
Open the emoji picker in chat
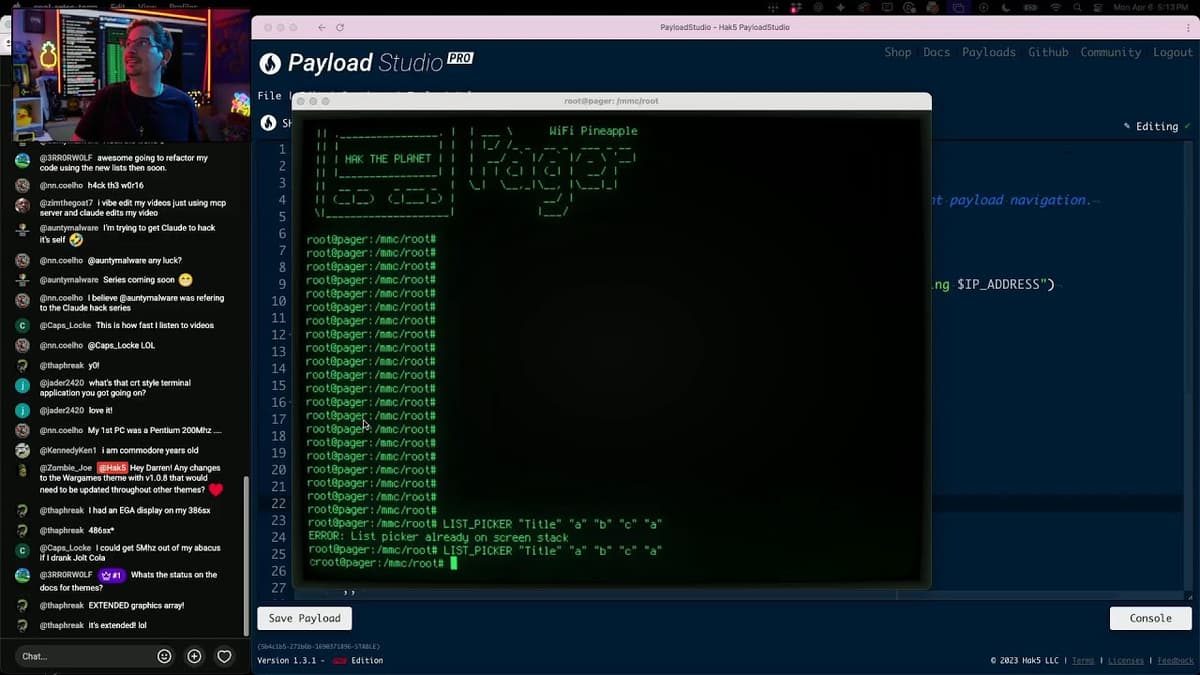(x=165, y=656)
